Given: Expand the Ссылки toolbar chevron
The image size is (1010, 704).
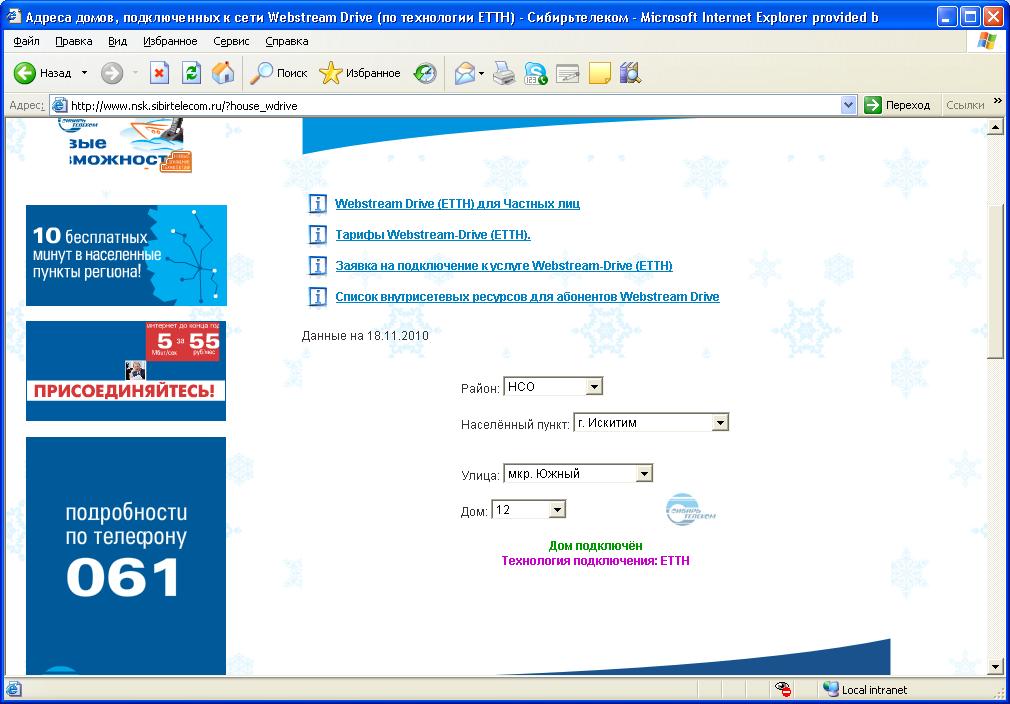Looking at the screenshot, I should (998, 101).
